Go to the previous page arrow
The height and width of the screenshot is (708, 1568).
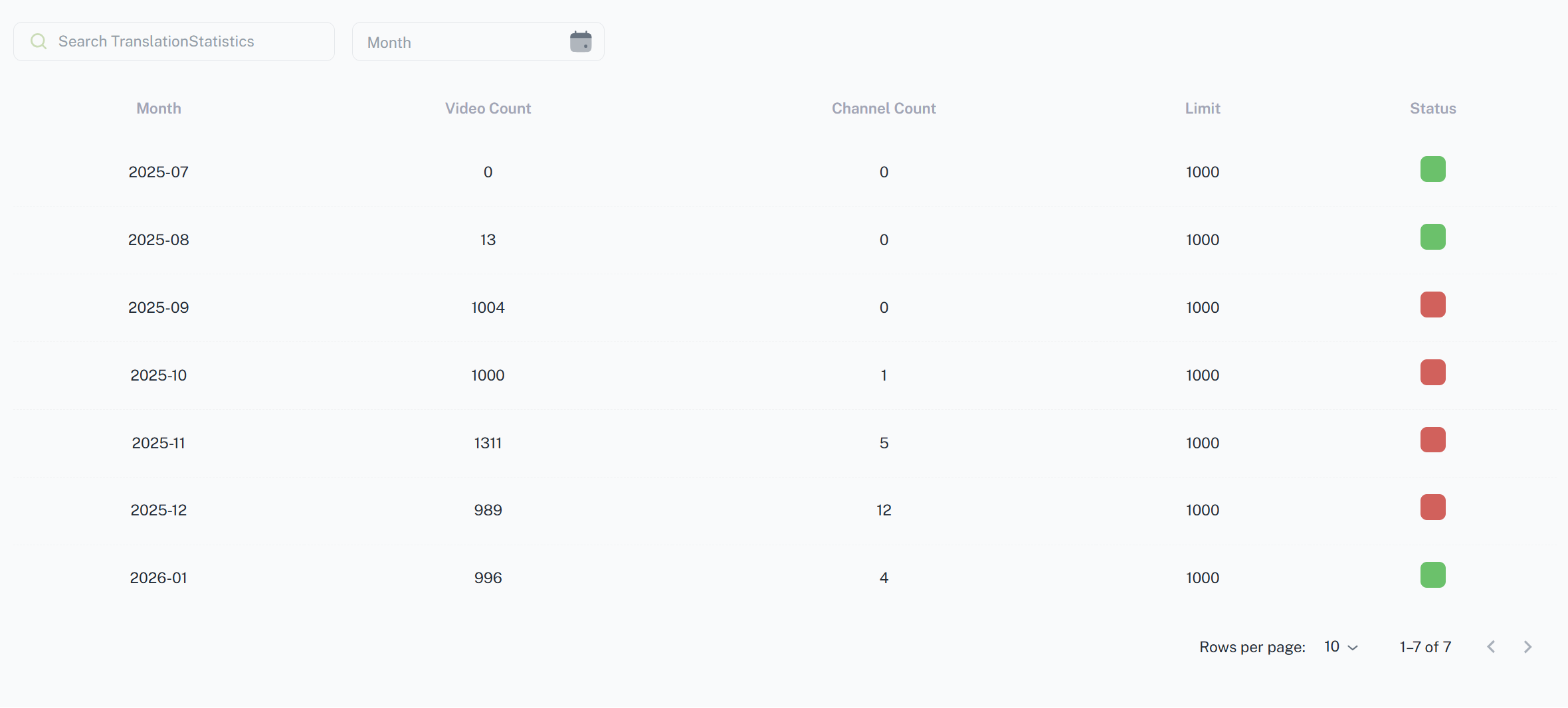coord(1491,647)
